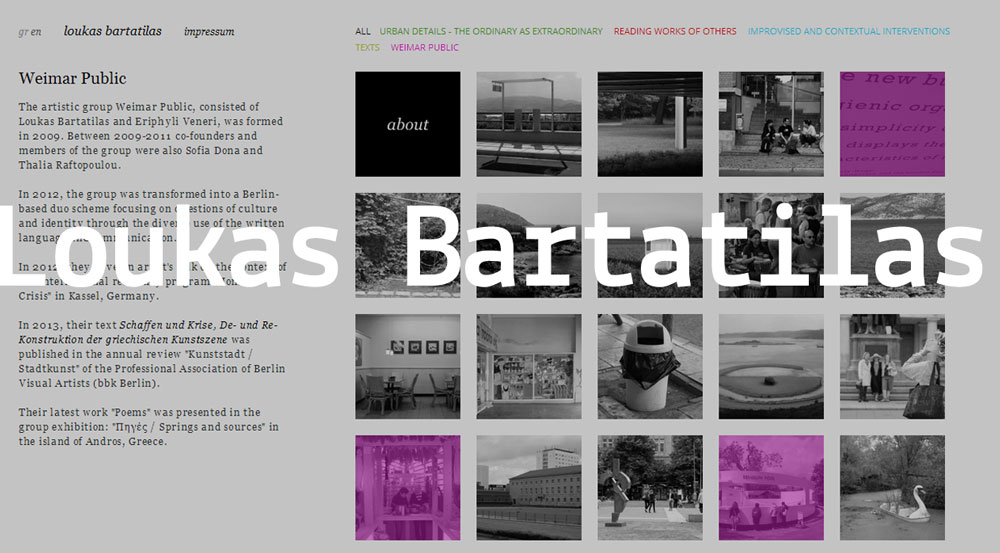1000x553 pixels.
Task: Select the ALL filter
Action: click(x=363, y=31)
